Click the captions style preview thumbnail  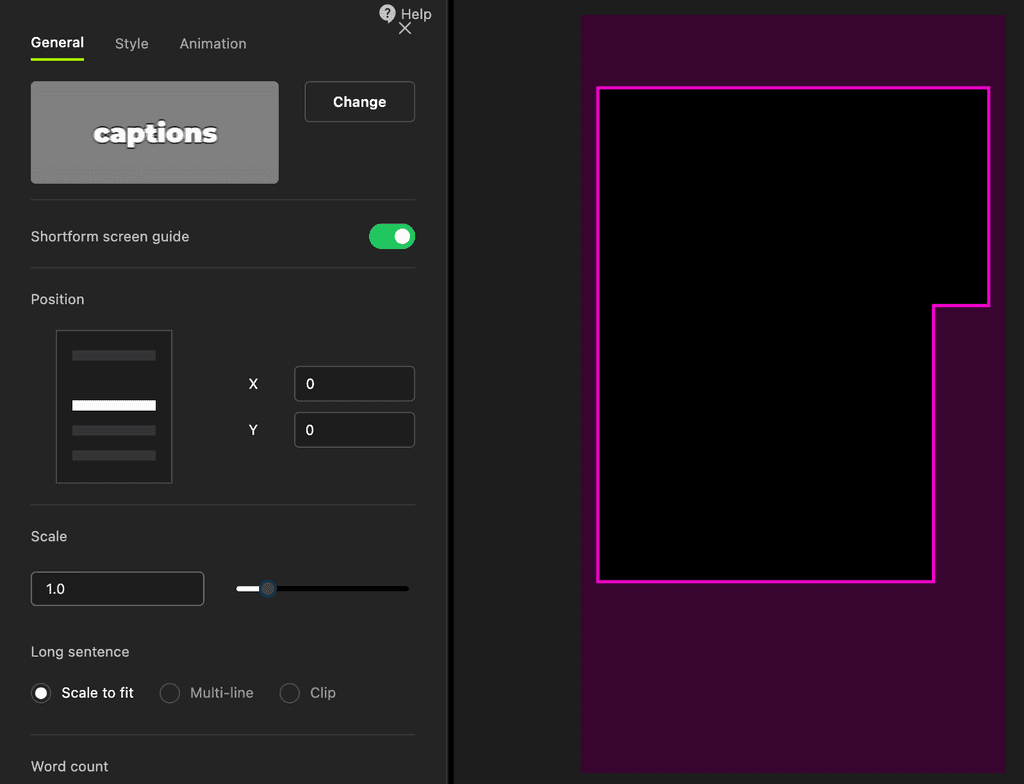pyautogui.click(x=154, y=132)
